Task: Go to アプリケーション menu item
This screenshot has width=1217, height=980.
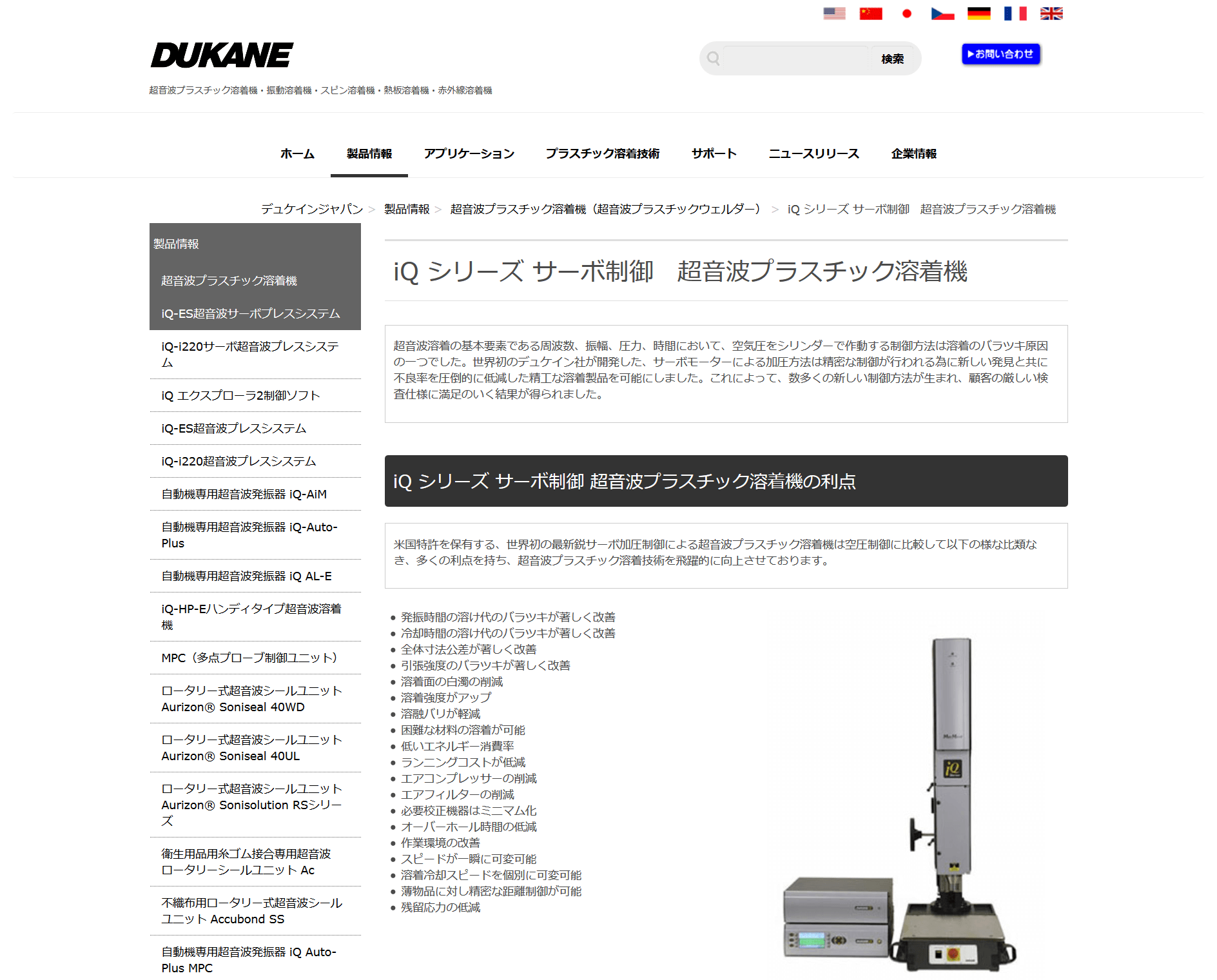Action: tap(469, 153)
